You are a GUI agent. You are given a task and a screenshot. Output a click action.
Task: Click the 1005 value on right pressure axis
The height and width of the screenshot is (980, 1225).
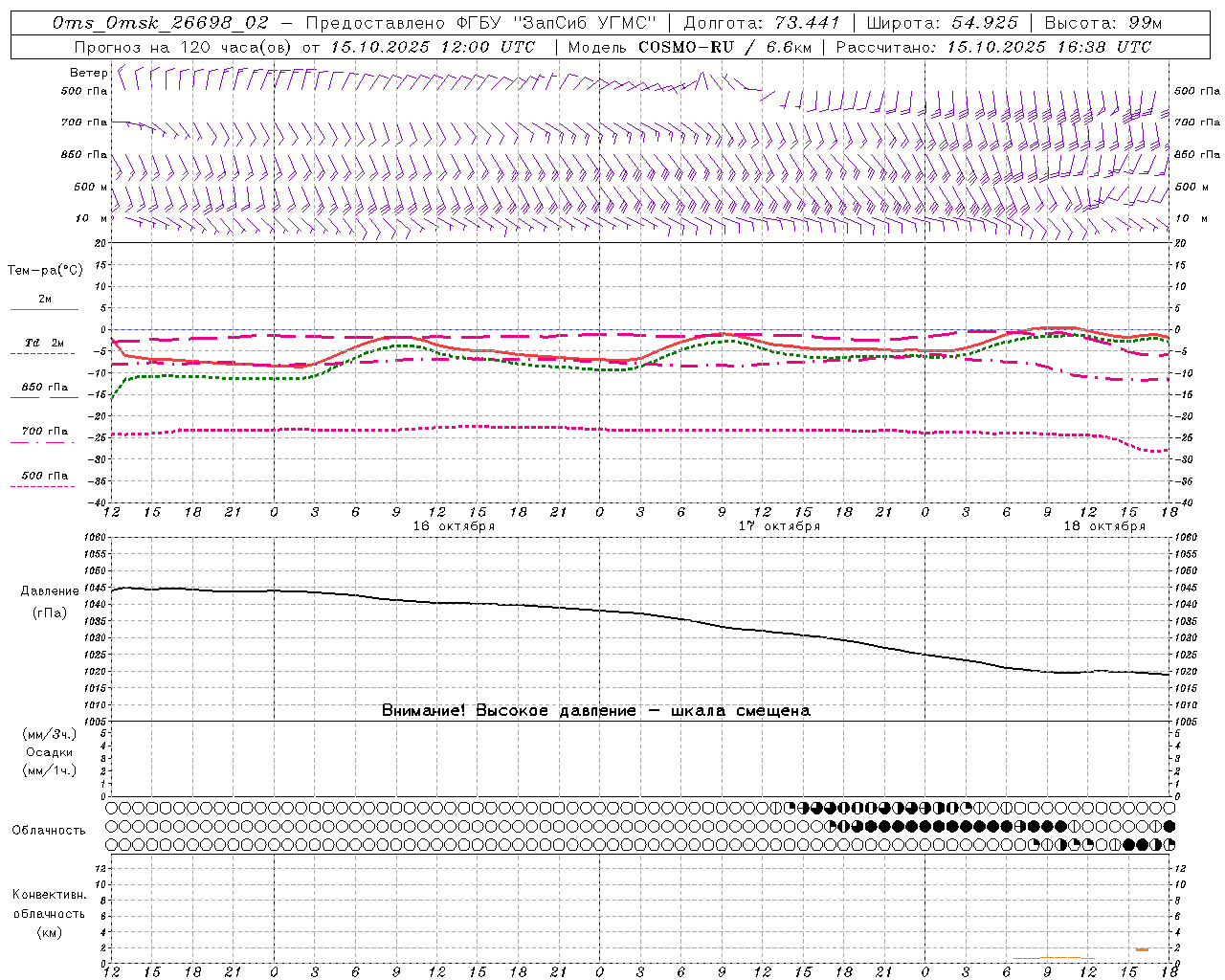[x=1187, y=721]
